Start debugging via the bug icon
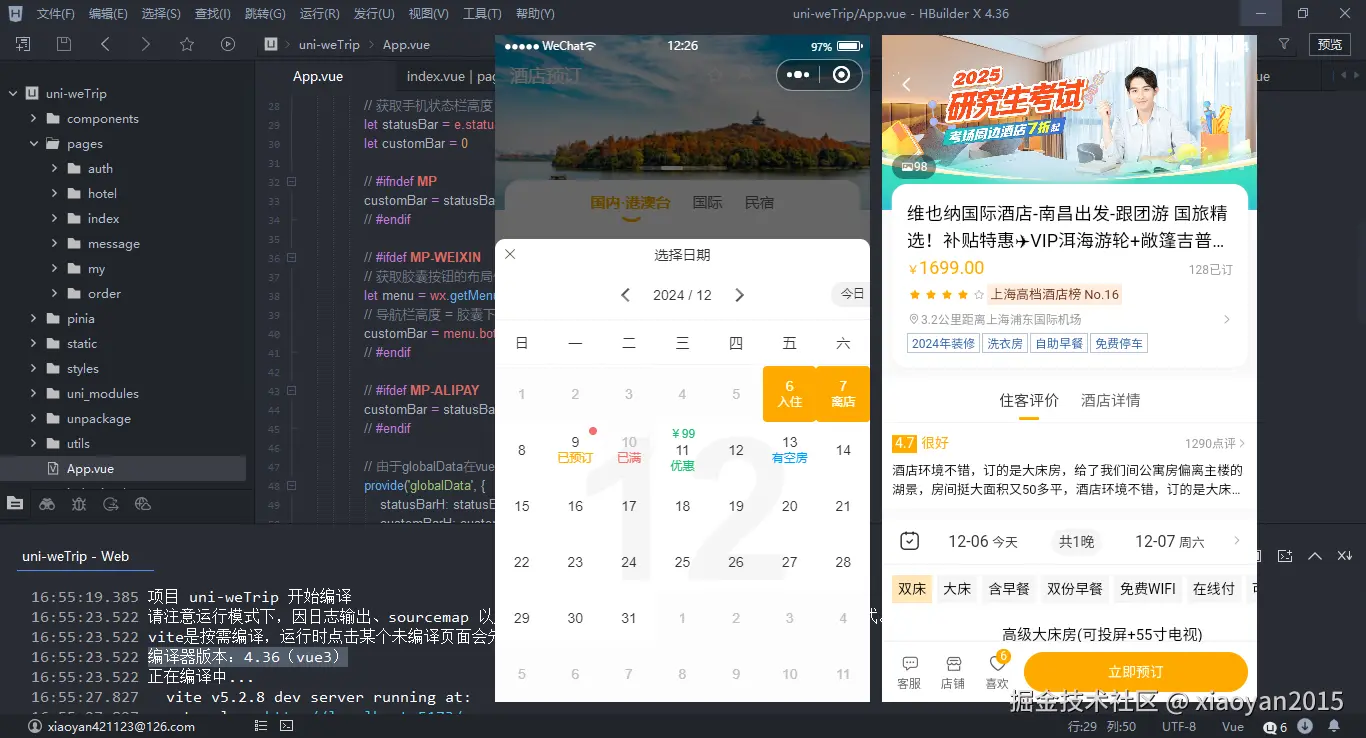Image resolution: width=1366 pixels, height=738 pixels. [x=78, y=504]
